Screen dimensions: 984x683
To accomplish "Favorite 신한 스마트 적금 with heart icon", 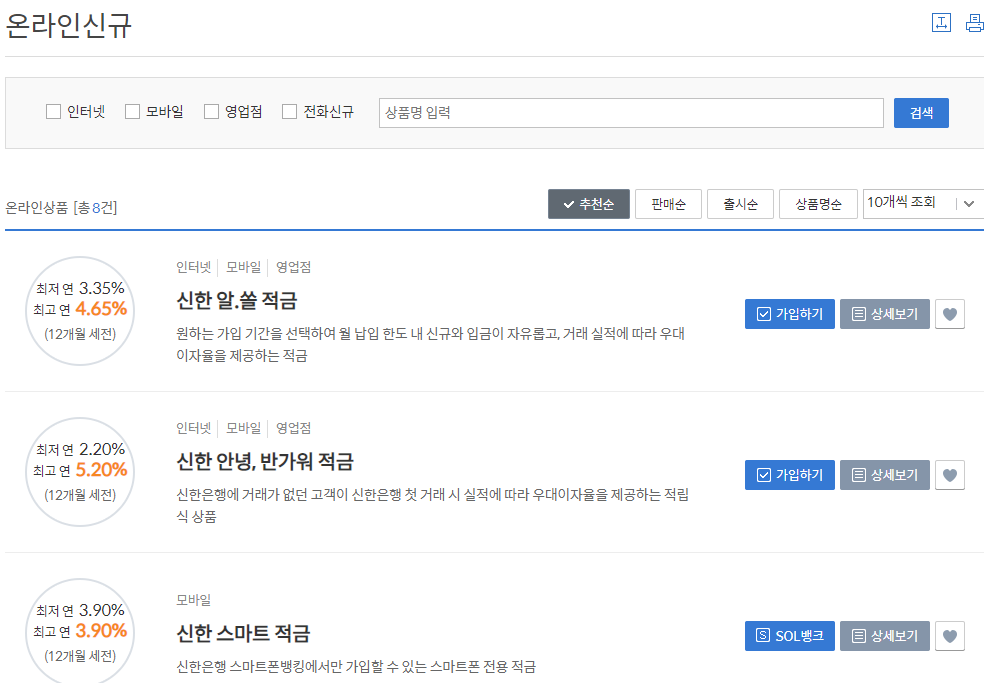I will tap(949, 636).
